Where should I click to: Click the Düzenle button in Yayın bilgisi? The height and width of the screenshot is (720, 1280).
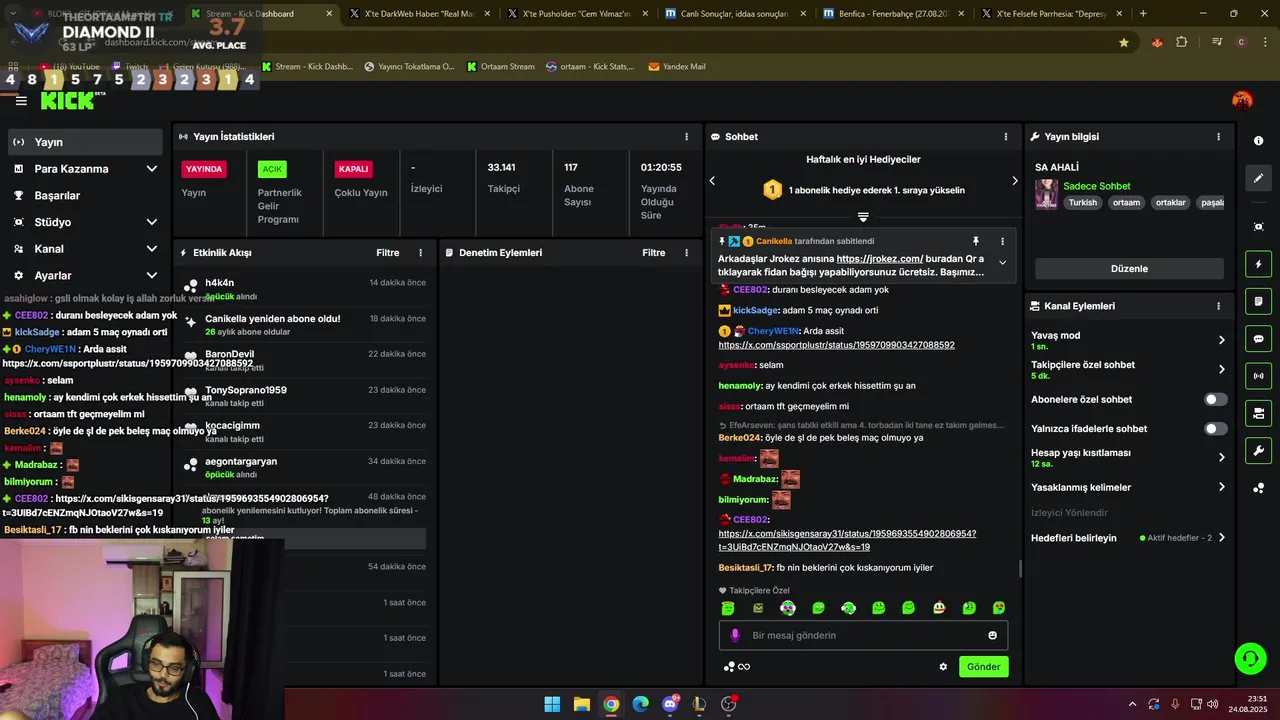1129,269
